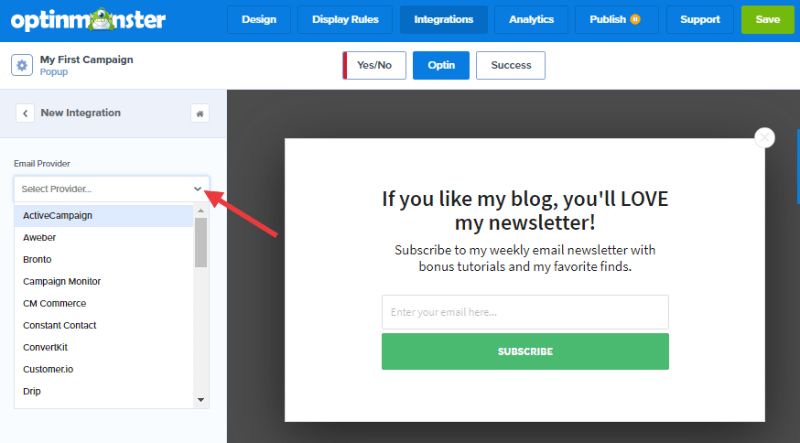800x443 pixels.
Task: Click the provider list scroll up arrow
Action: tap(201, 210)
